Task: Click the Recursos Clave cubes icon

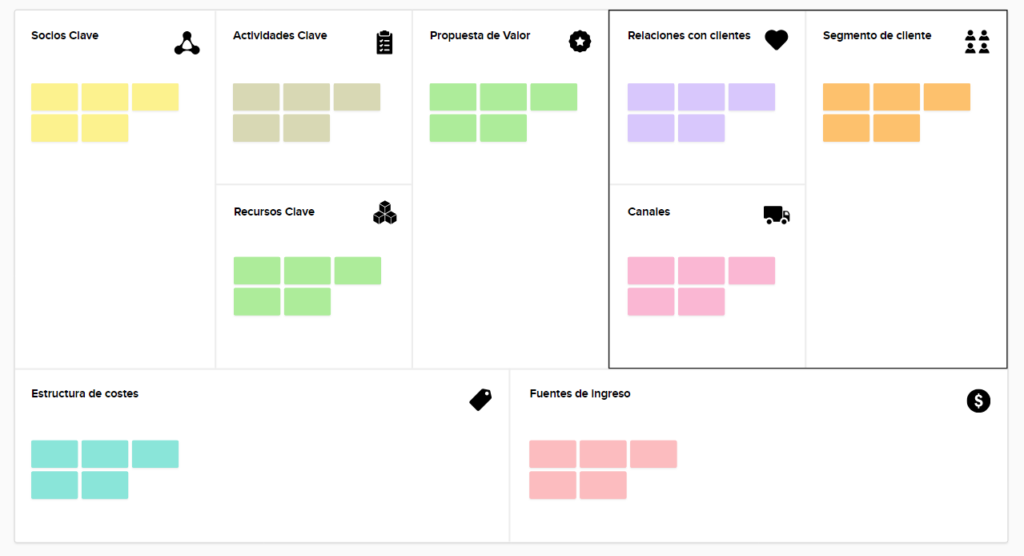Action: (385, 213)
